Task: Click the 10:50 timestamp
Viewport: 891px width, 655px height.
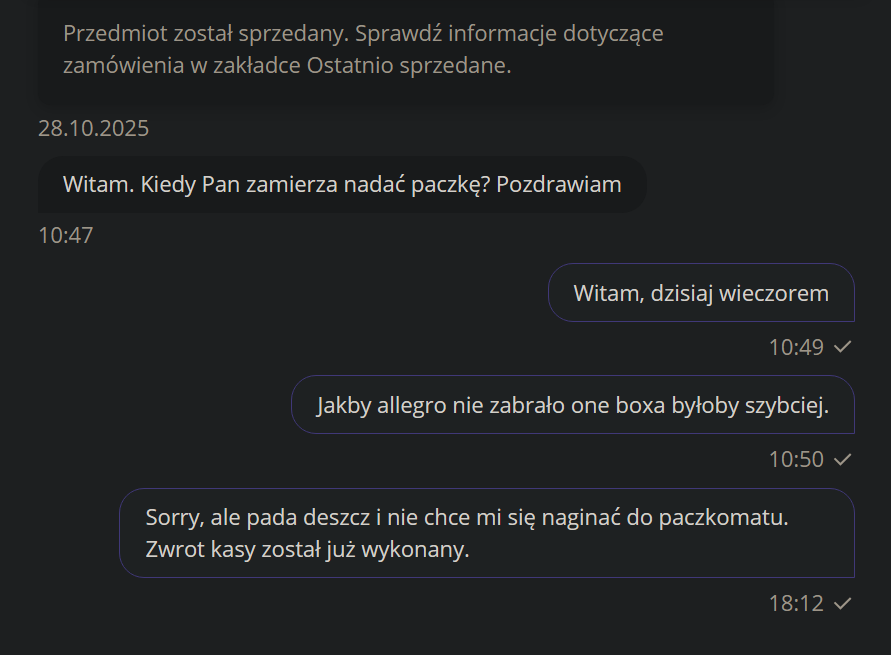Action: click(x=796, y=459)
